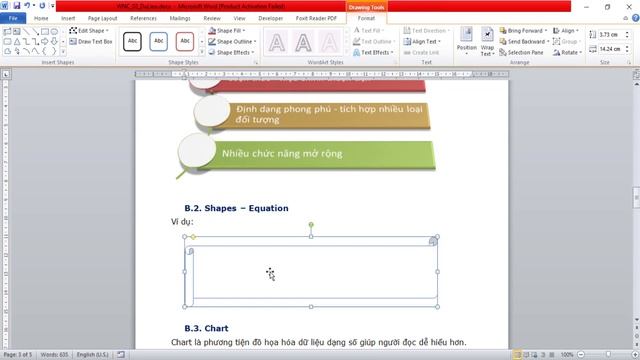Select the Isosceles Triangle shape
Viewport: 640px width, 360px height.
tap(17, 42)
